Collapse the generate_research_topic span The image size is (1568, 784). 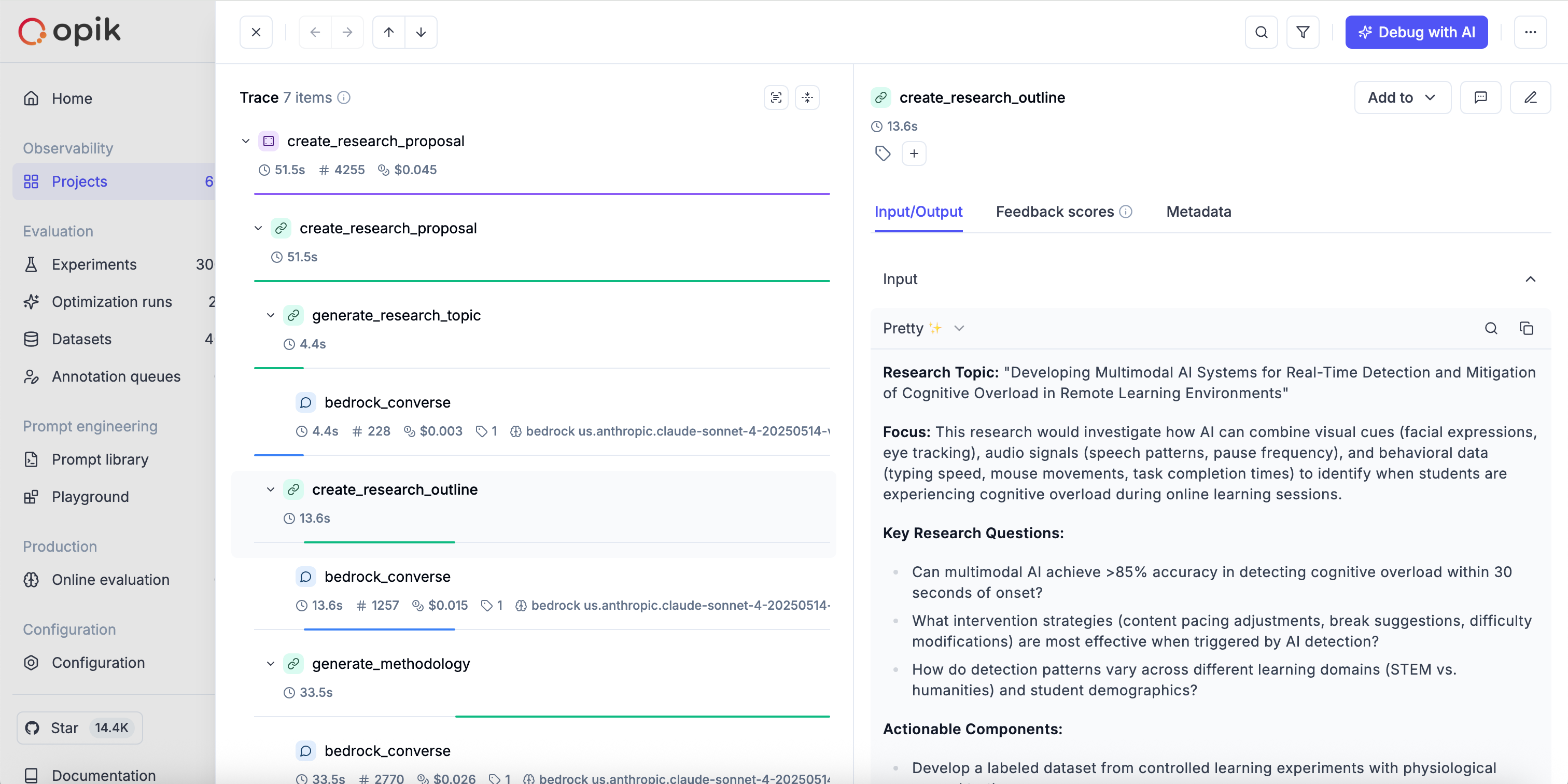(271, 315)
